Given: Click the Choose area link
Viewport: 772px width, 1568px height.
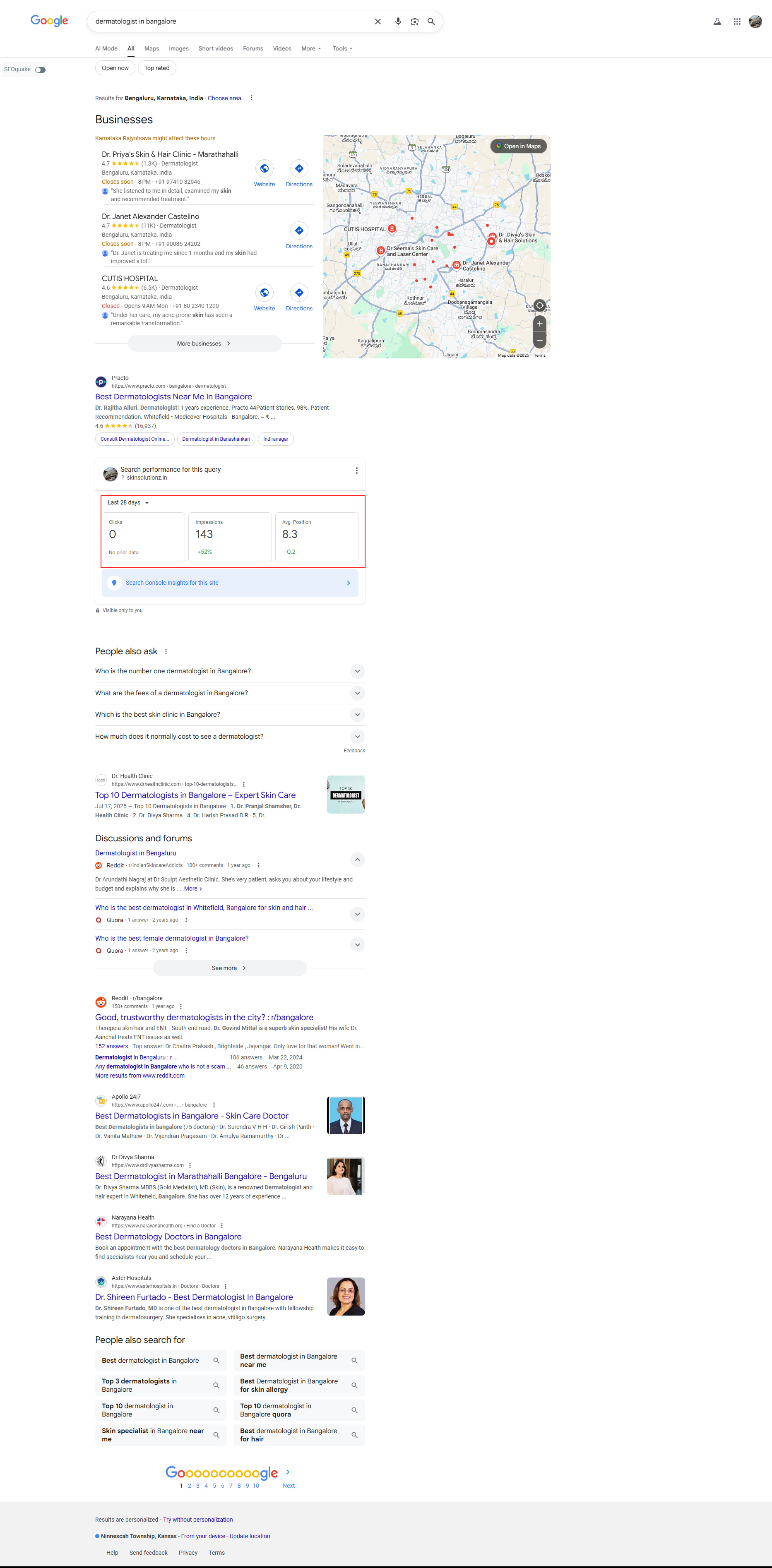Looking at the screenshot, I should point(224,98).
